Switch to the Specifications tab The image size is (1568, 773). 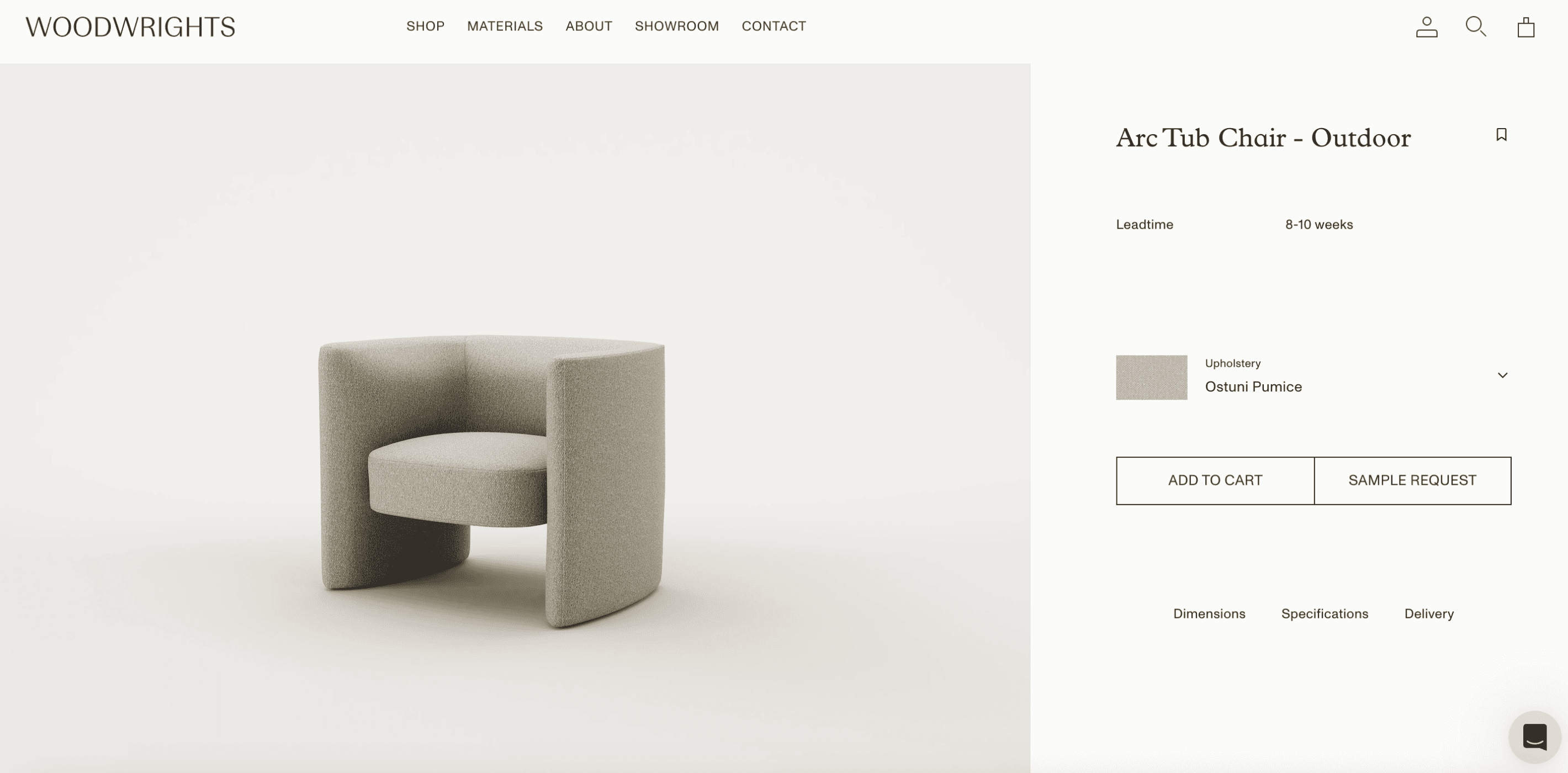pyautogui.click(x=1325, y=613)
